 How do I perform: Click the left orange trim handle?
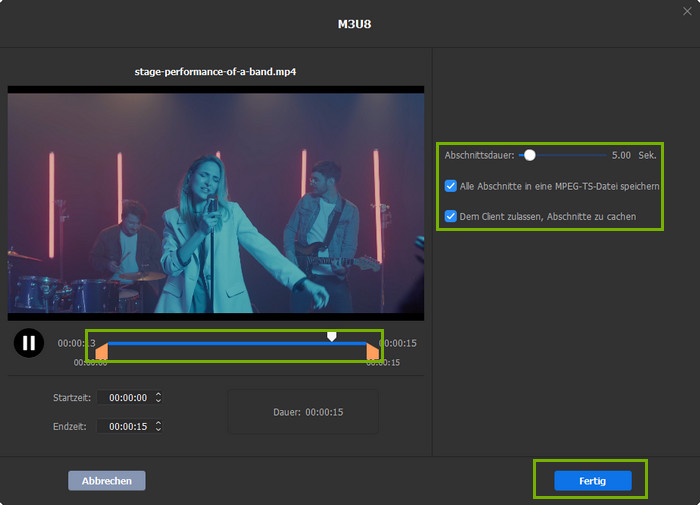tap(101, 351)
